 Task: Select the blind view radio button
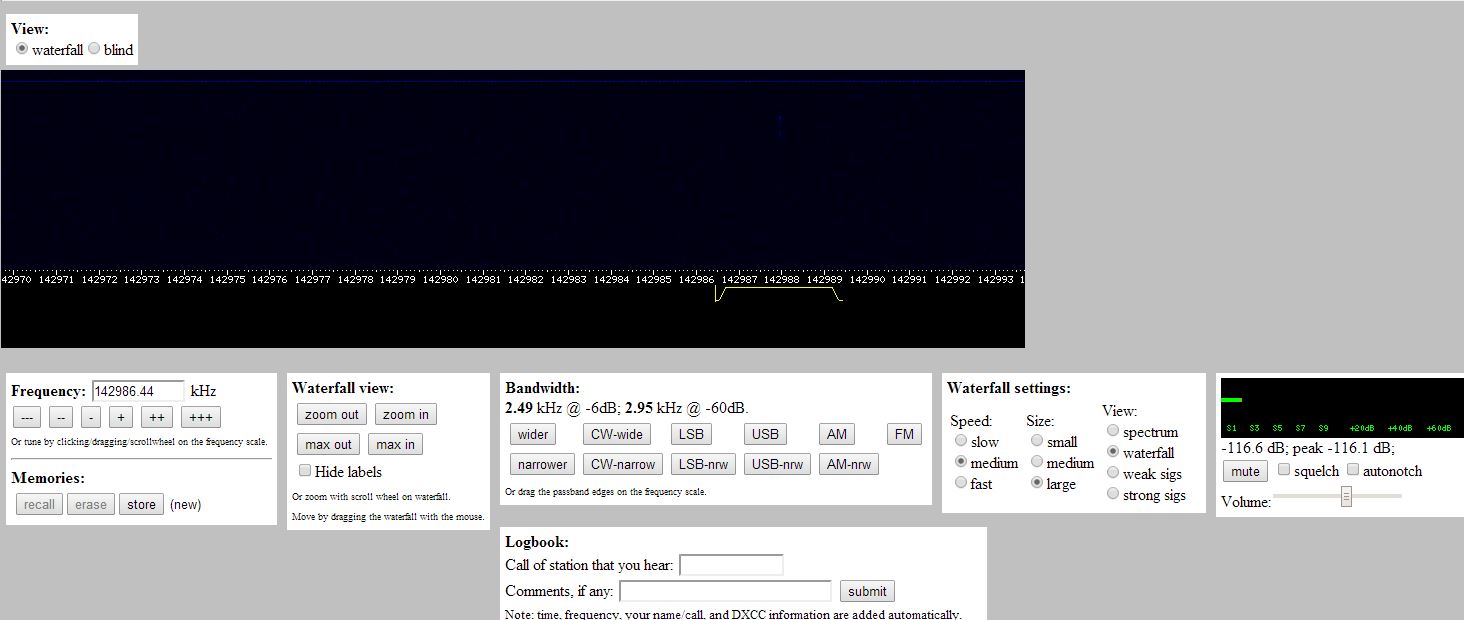tap(94, 49)
